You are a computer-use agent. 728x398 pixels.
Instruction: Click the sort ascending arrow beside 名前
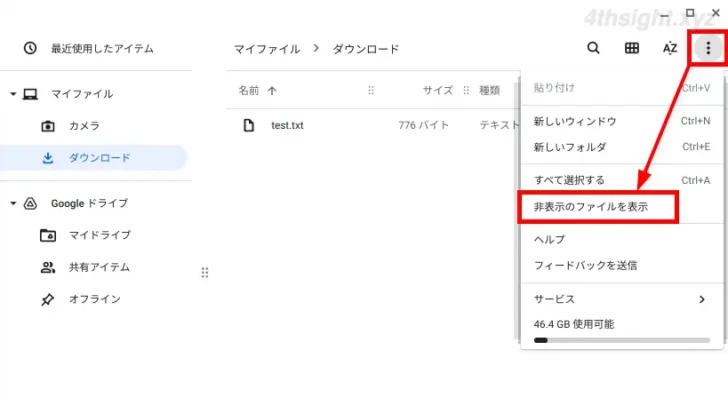tap(272, 91)
